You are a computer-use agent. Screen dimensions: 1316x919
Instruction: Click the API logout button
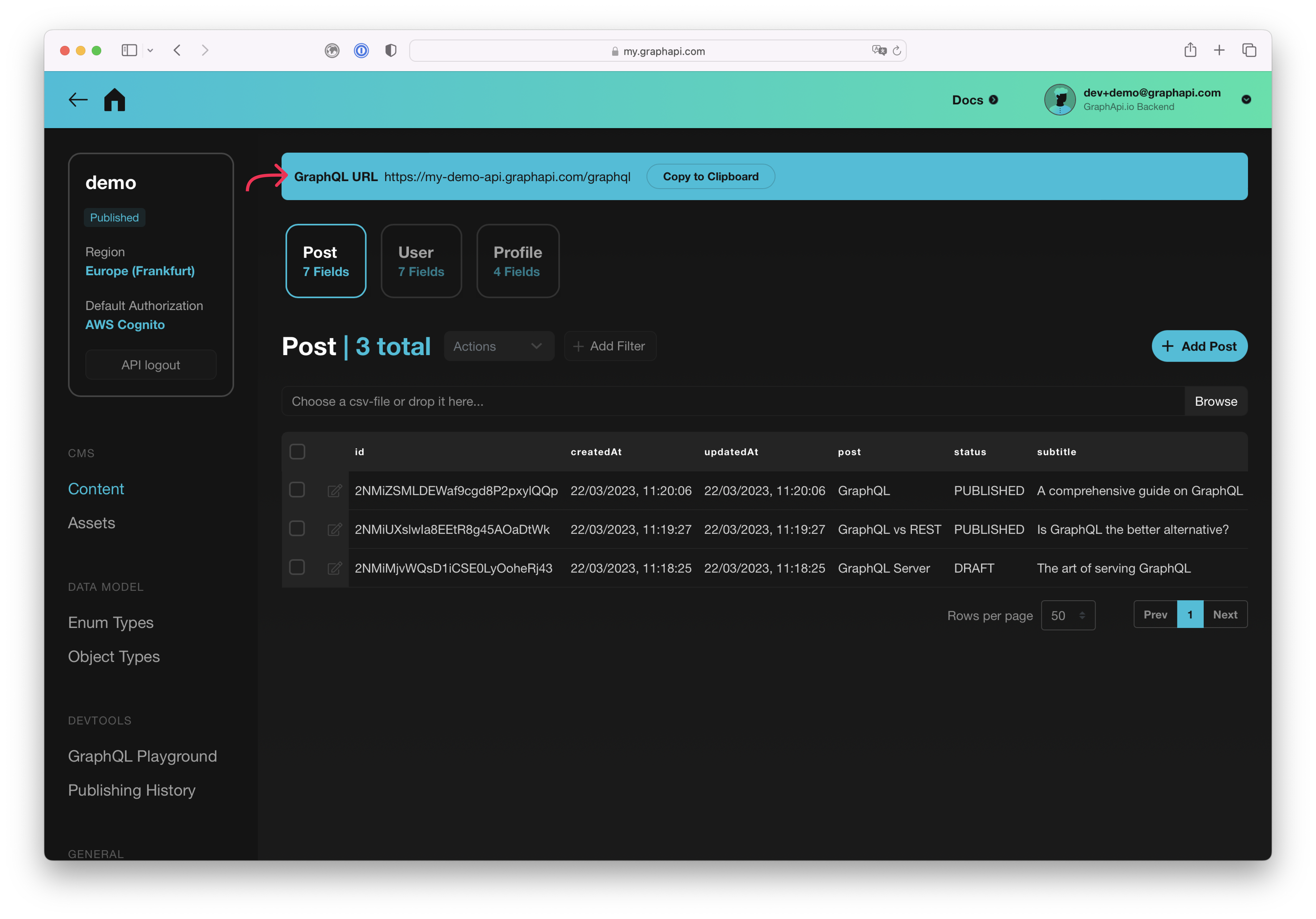pyautogui.click(x=151, y=365)
